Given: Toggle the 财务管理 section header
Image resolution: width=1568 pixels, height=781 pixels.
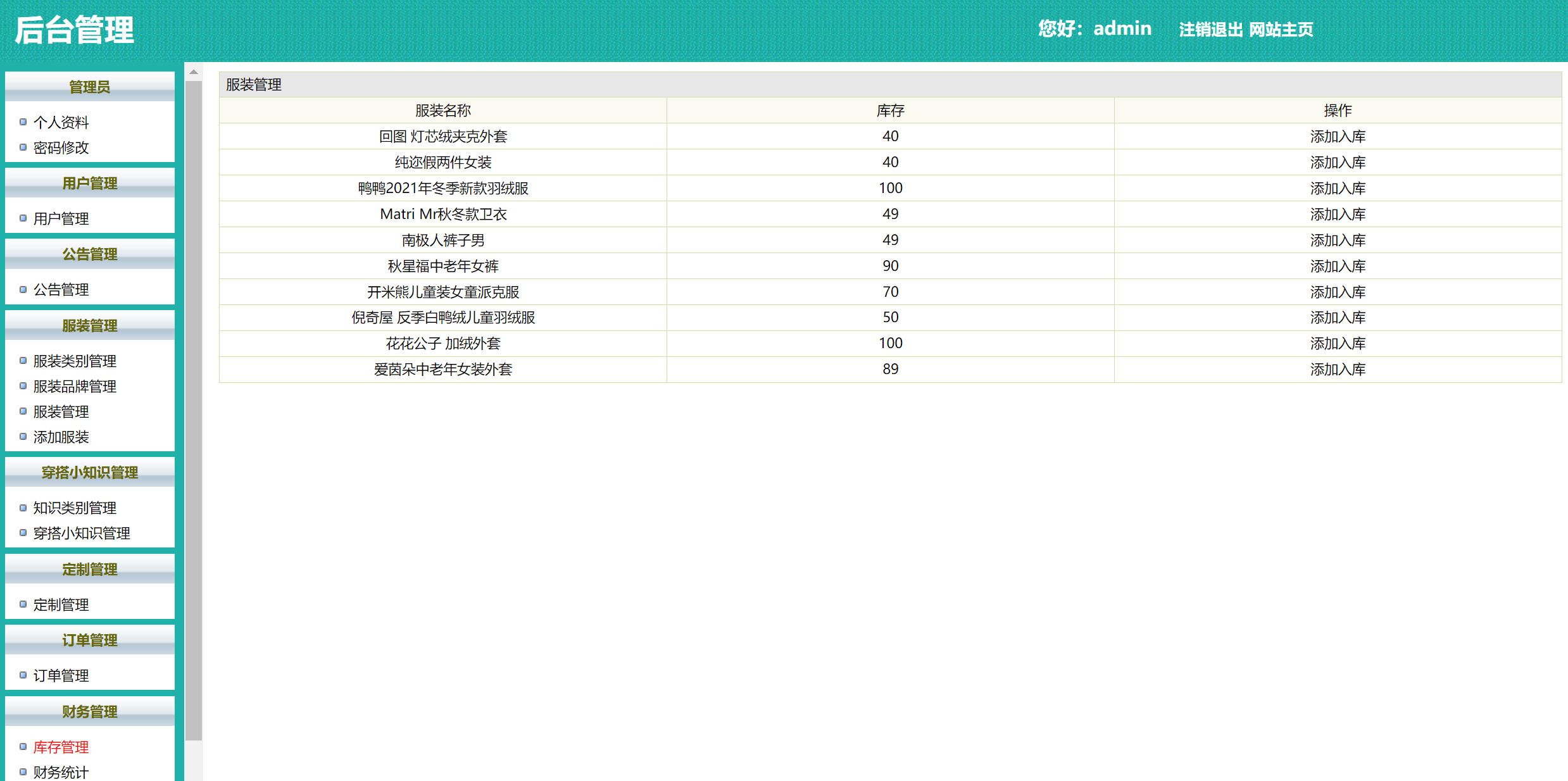Looking at the screenshot, I should 89,712.
